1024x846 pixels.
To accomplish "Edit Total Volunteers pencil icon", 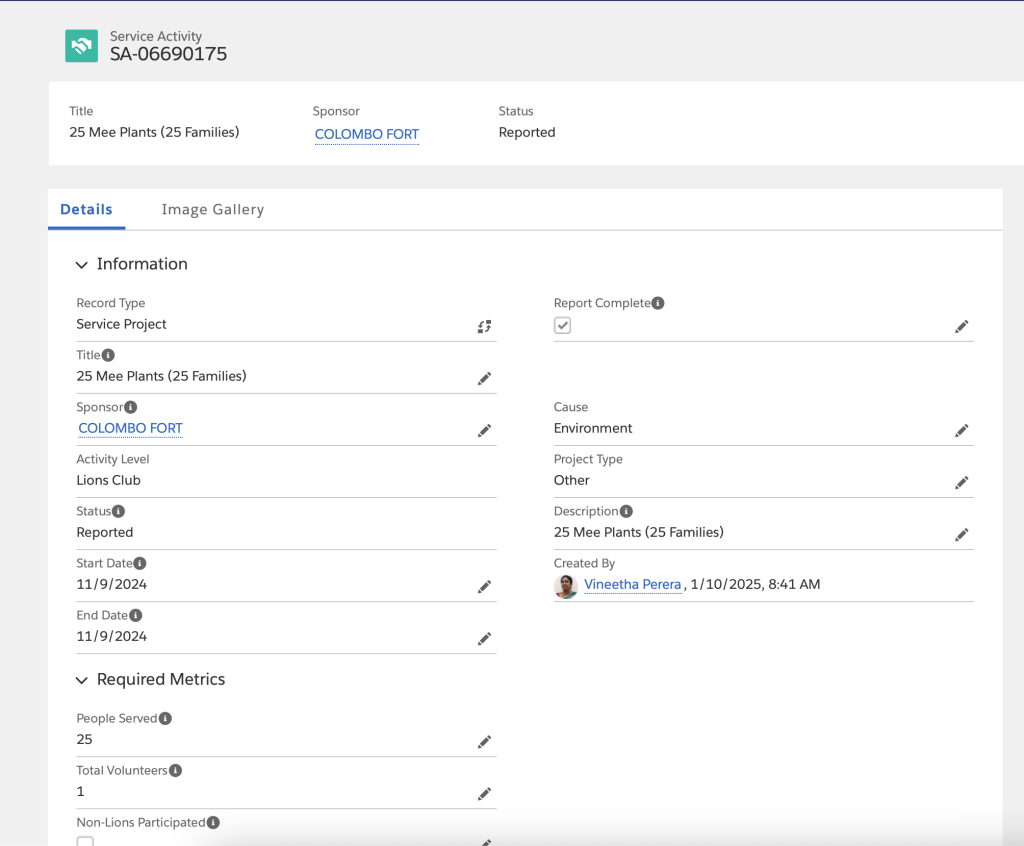I will pyautogui.click(x=484, y=794).
